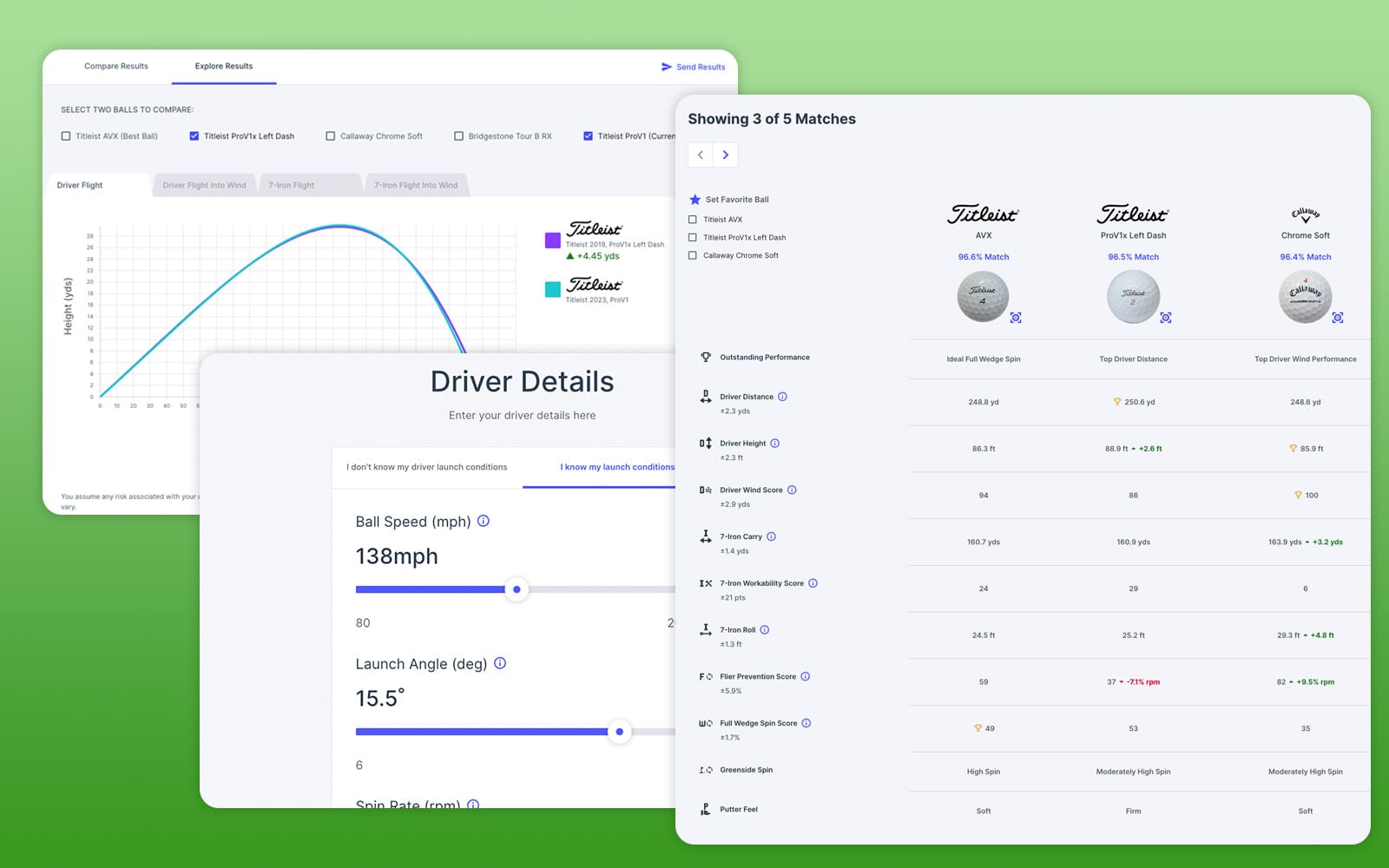
Task: Switch to the Compare Results tab
Action: (x=116, y=66)
